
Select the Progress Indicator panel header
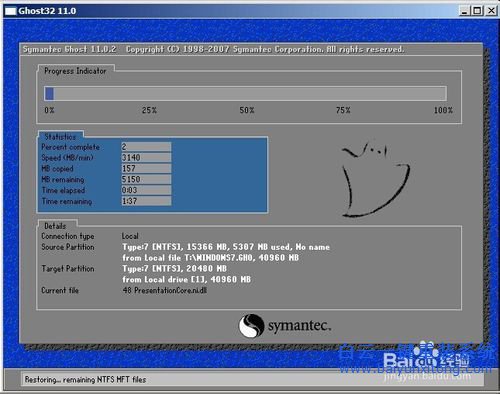click(x=75, y=71)
